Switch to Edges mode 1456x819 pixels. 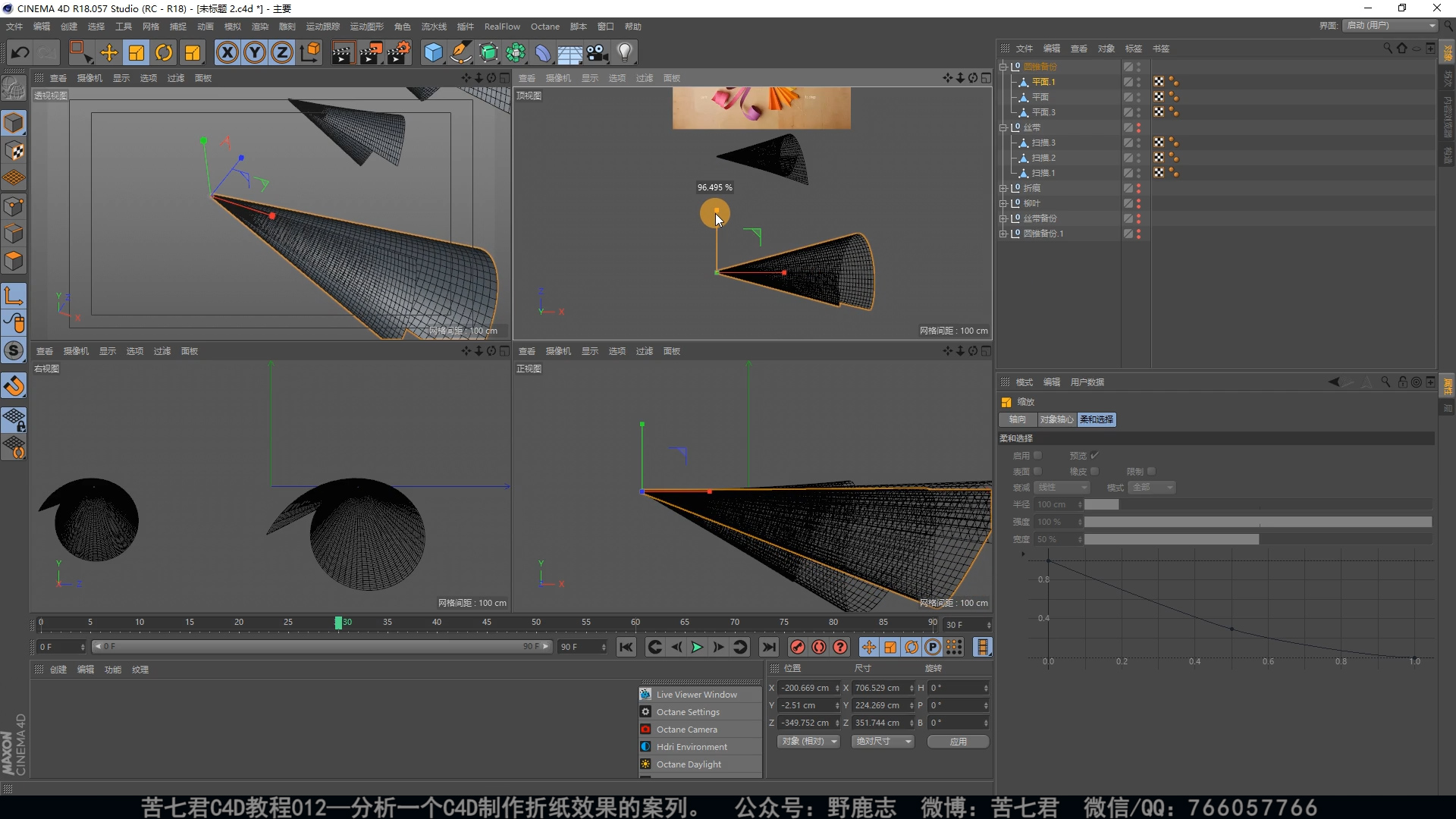14,234
